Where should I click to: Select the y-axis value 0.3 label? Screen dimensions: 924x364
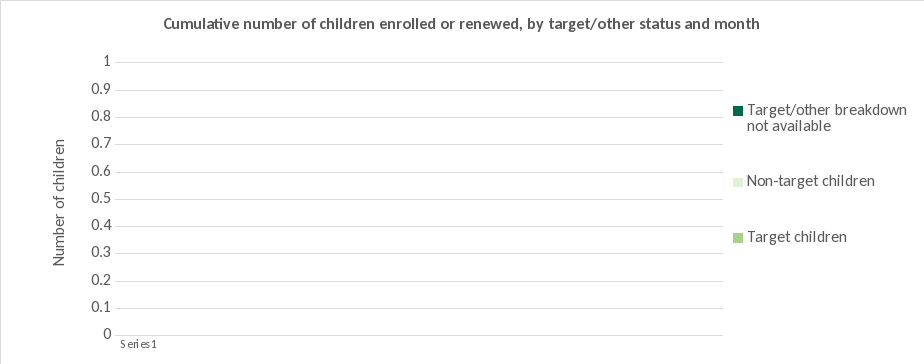(100, 253)
